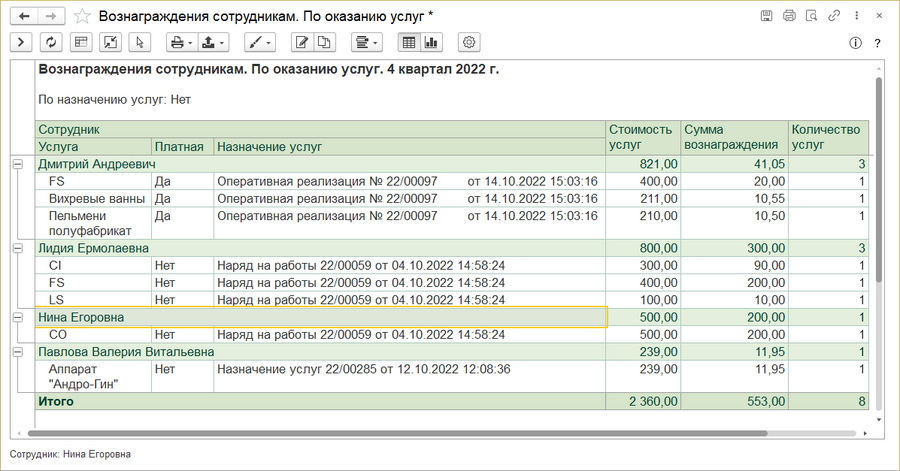
Task: Open dropdown arrow beside the paintbrush icon
Action: [x=268, y=43]
